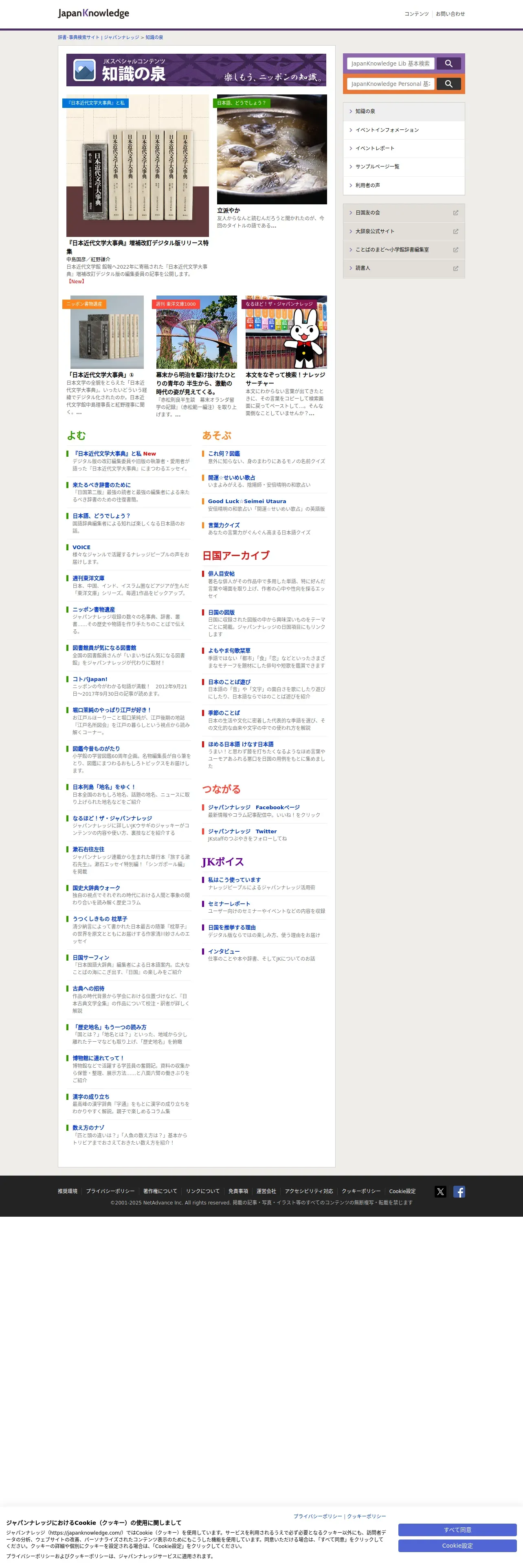Open よもやま句歌草草 link
The width and height of the screenshot is (523, 1568).
[229, 651]
